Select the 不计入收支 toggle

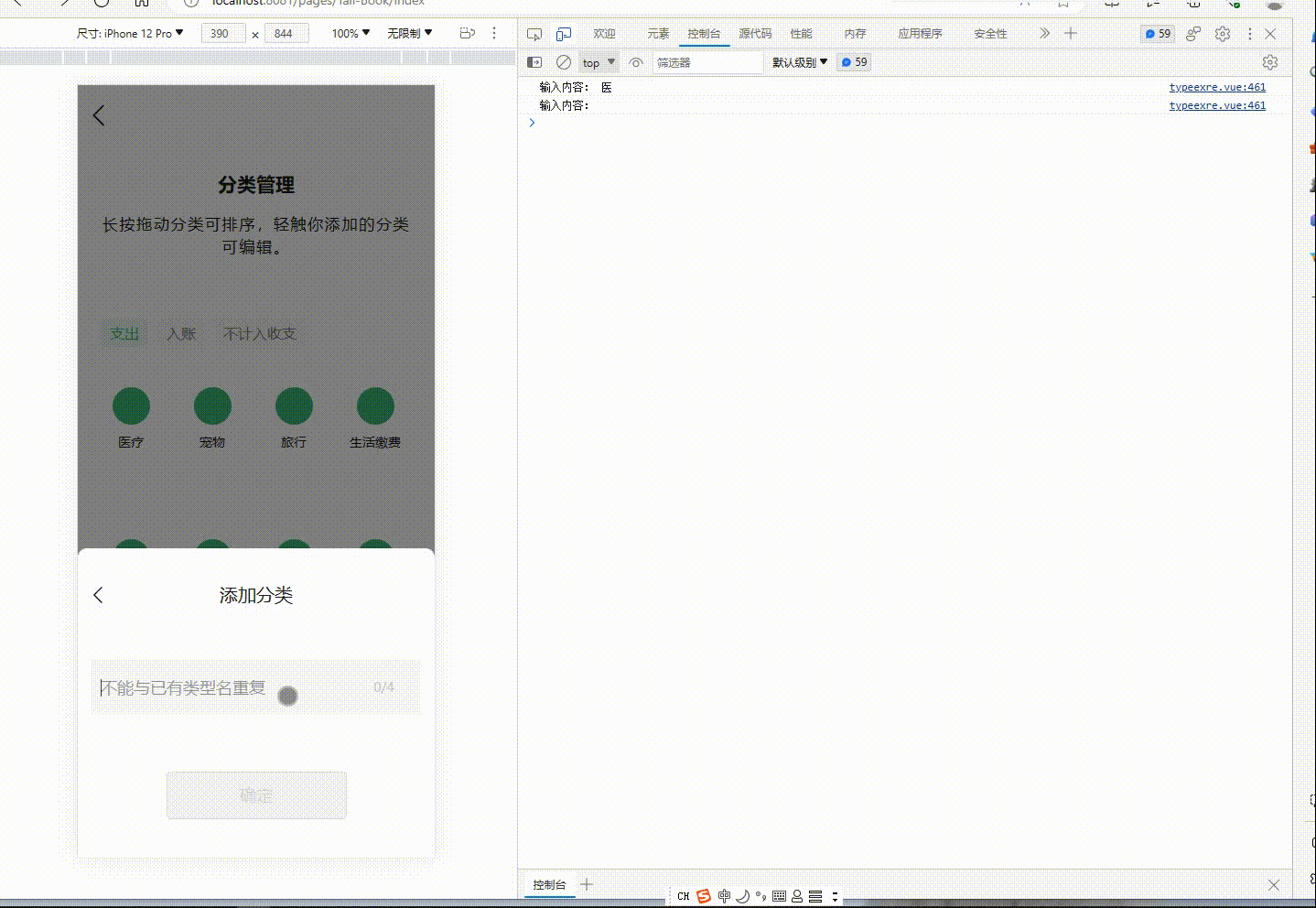[x=259, y=333]
